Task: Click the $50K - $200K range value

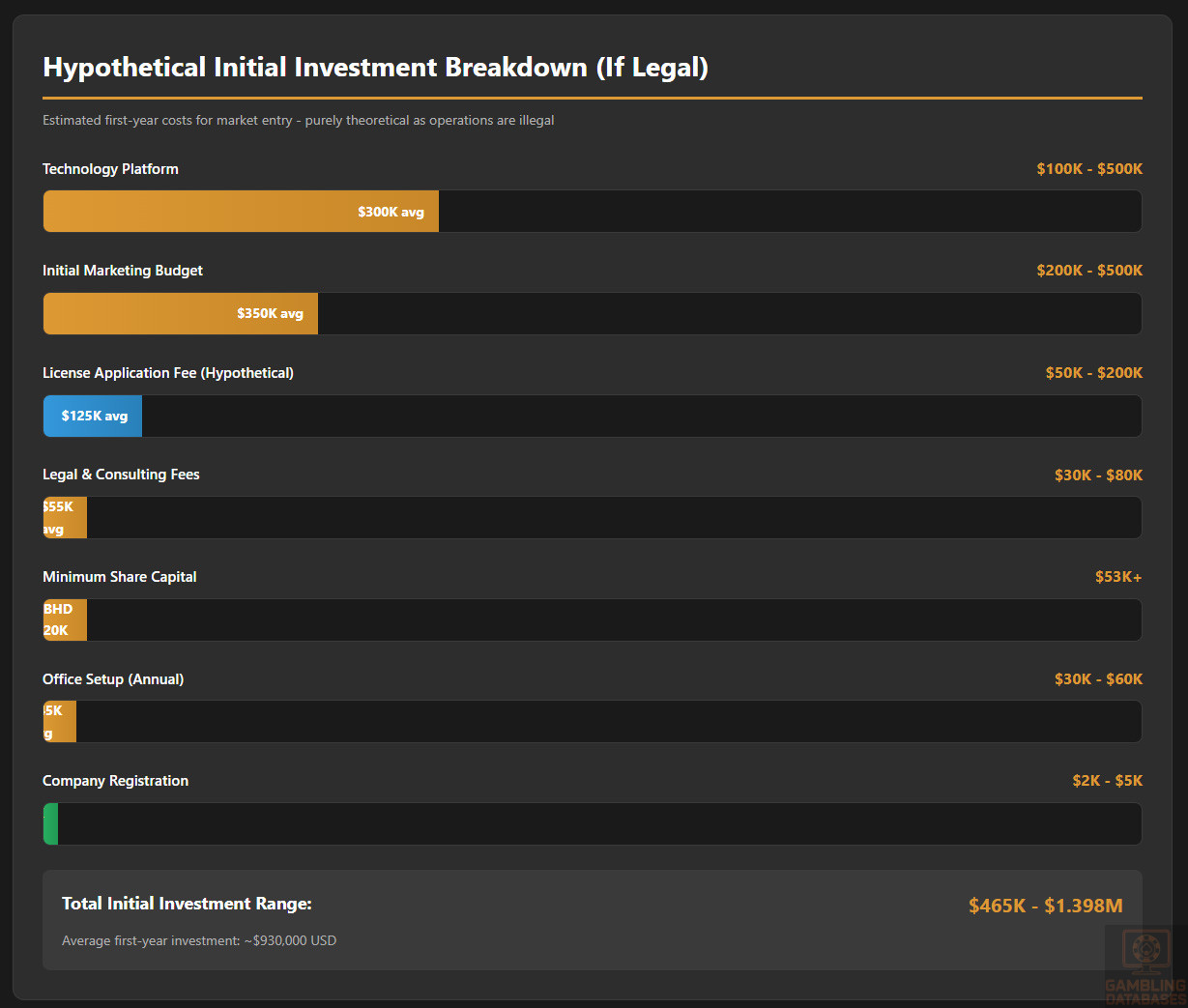Action: (x=1093, y=373)
